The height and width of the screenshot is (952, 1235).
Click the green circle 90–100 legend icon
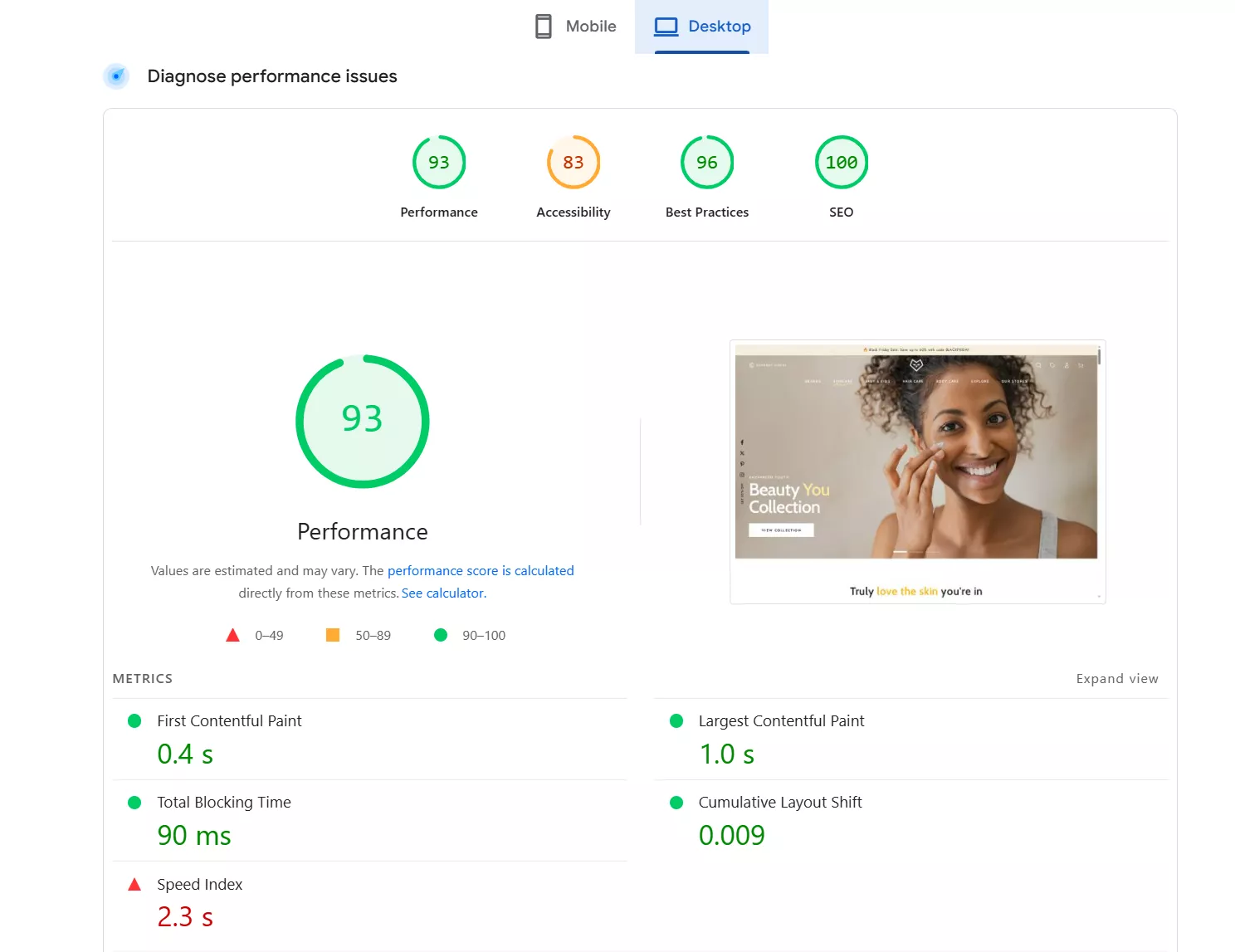441,635
